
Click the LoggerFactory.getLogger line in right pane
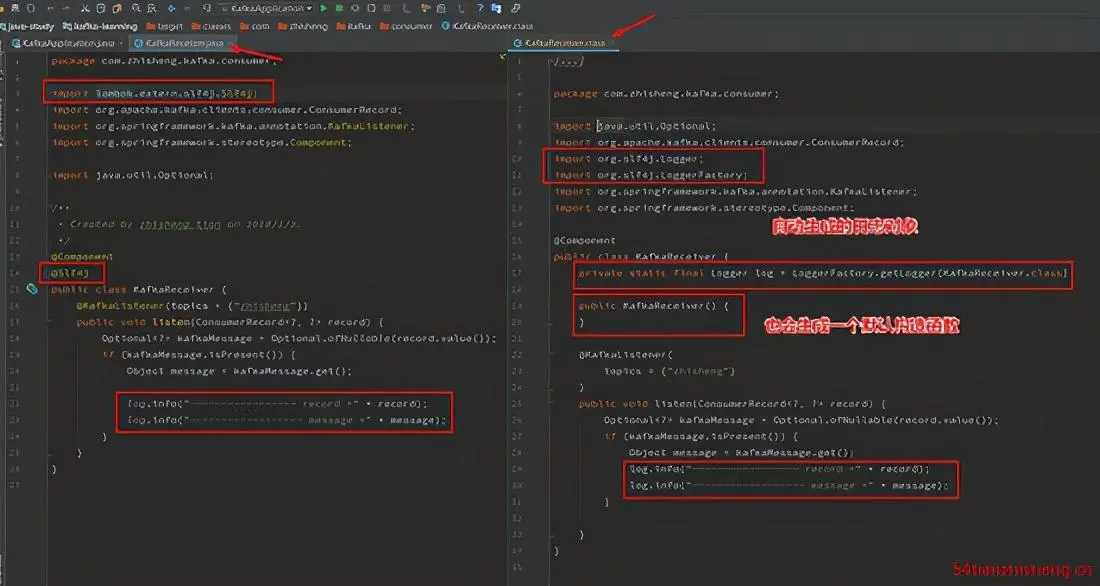(821, 274)
